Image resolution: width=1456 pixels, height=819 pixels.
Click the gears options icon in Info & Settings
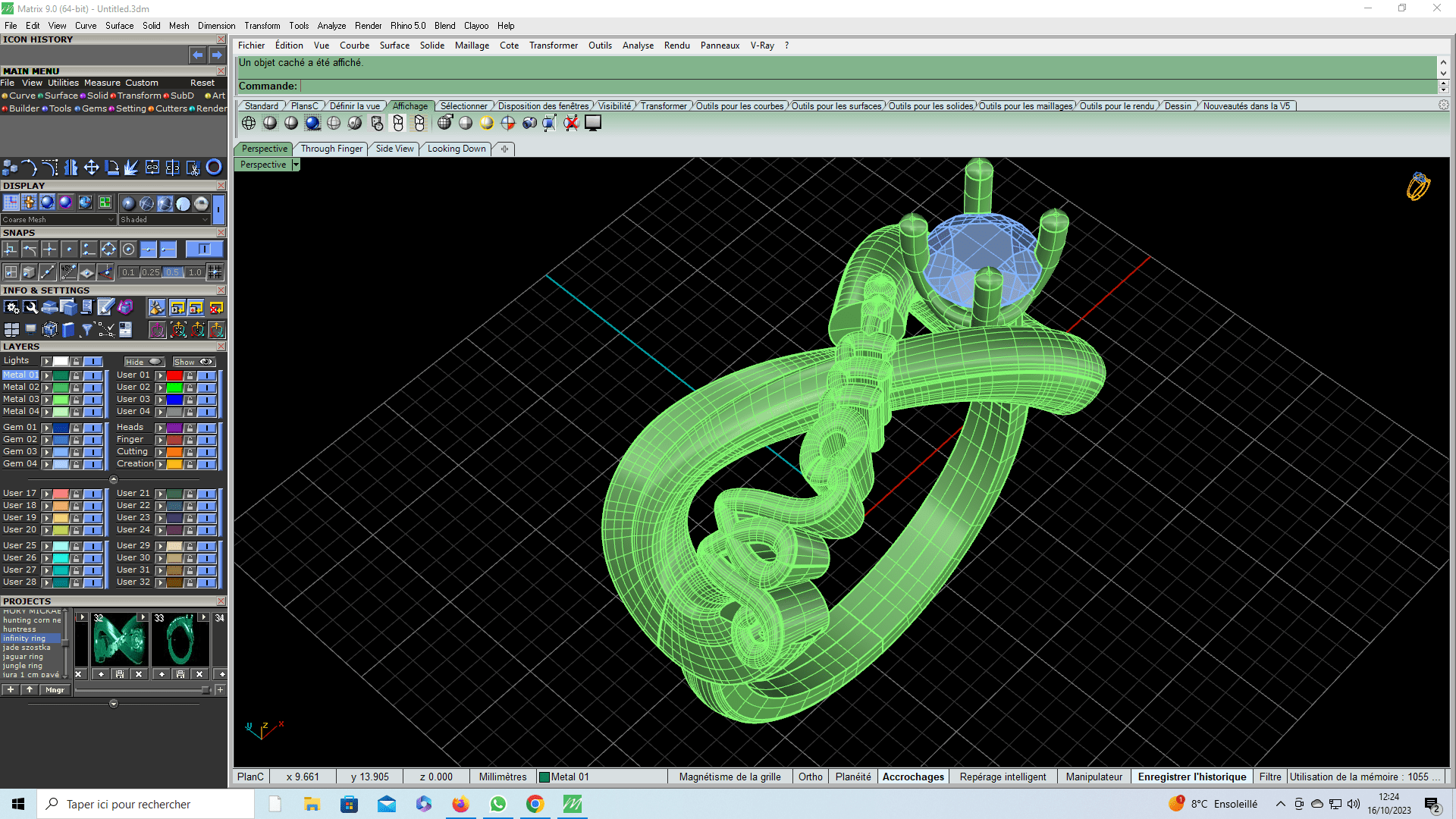(11, 307)
